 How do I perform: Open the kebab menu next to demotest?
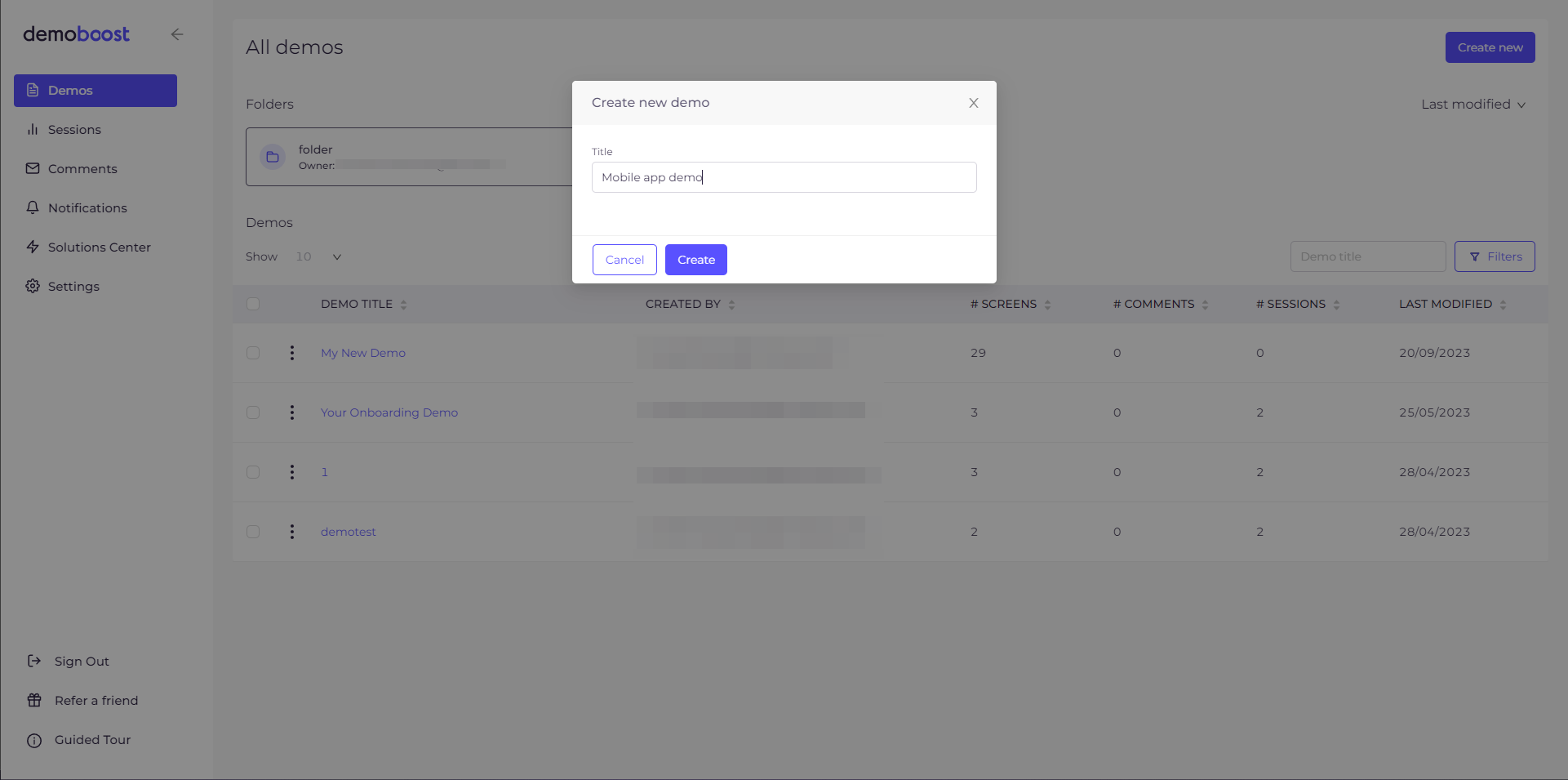(x=291, y=531)
